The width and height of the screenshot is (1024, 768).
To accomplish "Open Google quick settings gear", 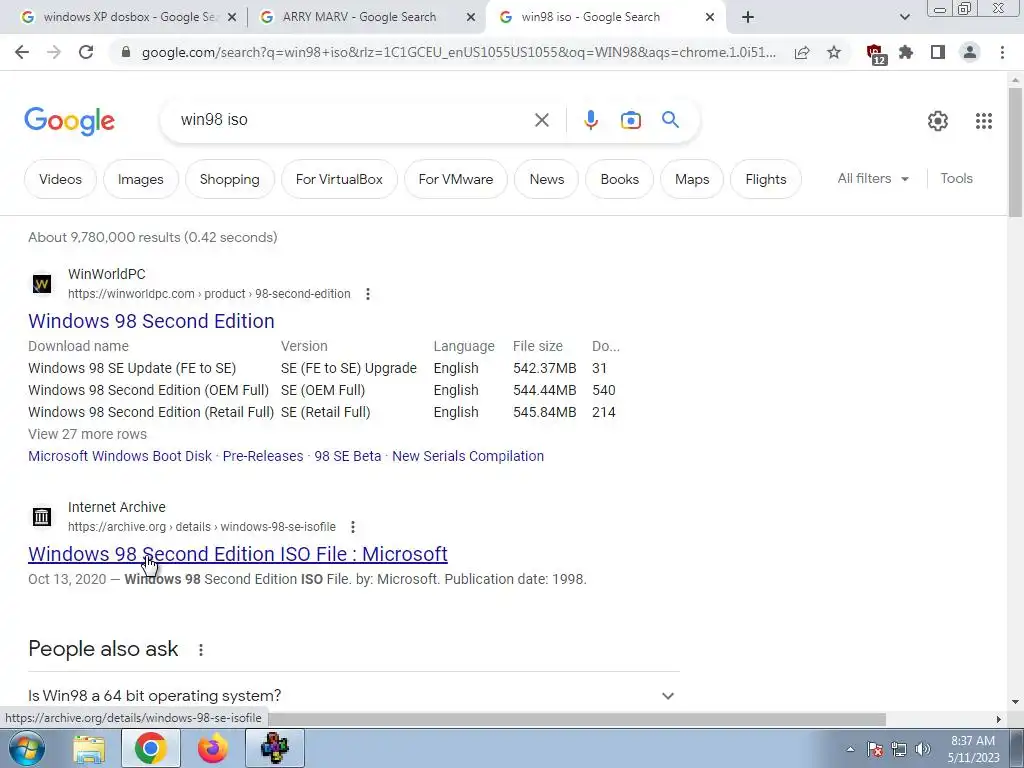I will [x=938, y=121].
